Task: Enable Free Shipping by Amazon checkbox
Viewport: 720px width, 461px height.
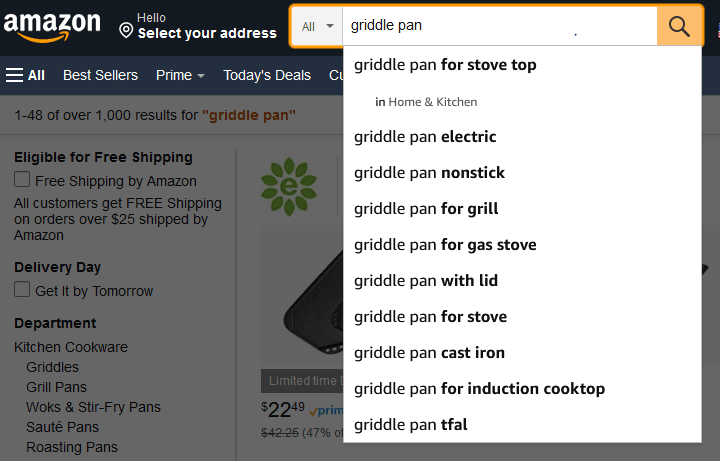Action: pyautogui.click(x=22, y=180)
